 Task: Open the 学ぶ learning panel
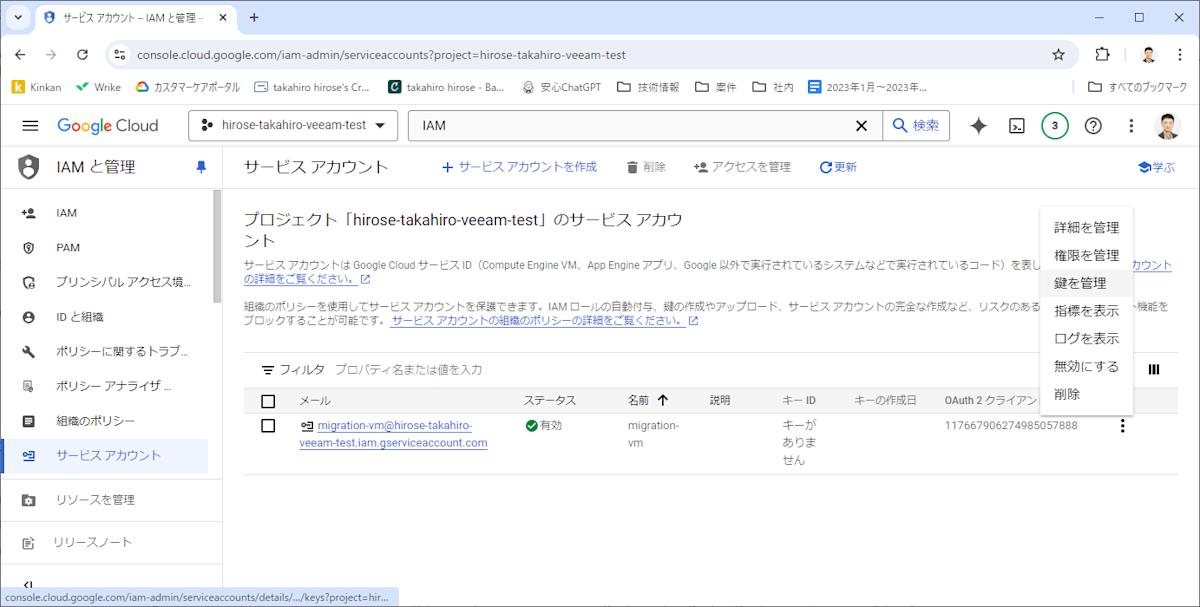pos(1157,167)
